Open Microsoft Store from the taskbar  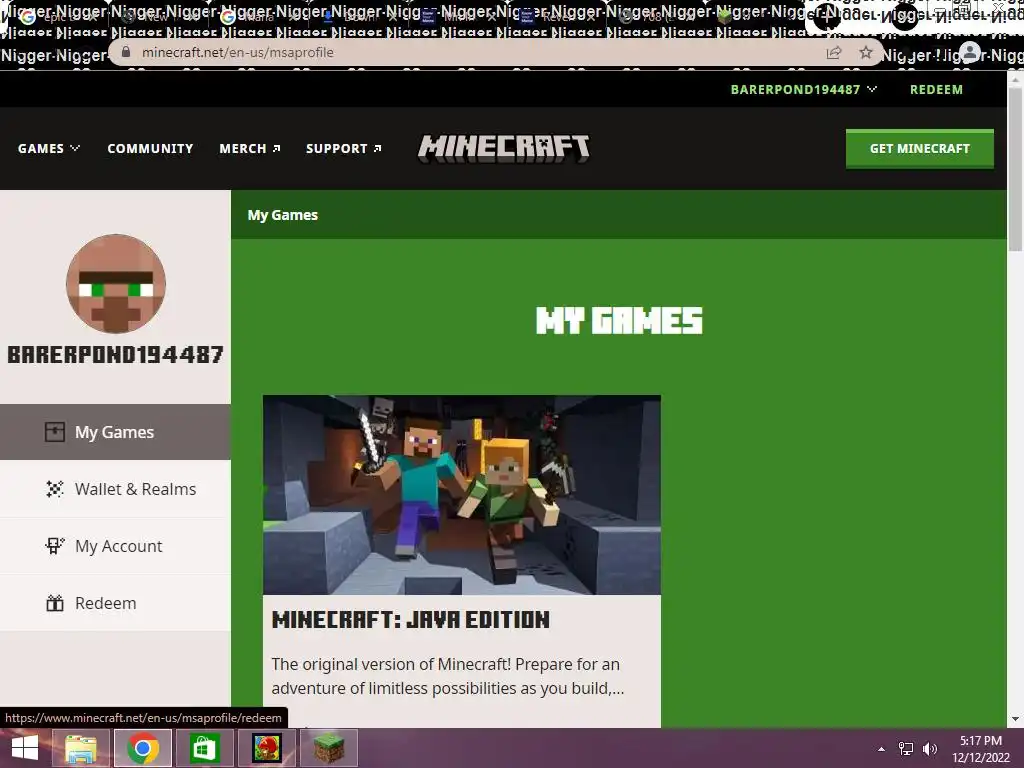tap(204, 748)
